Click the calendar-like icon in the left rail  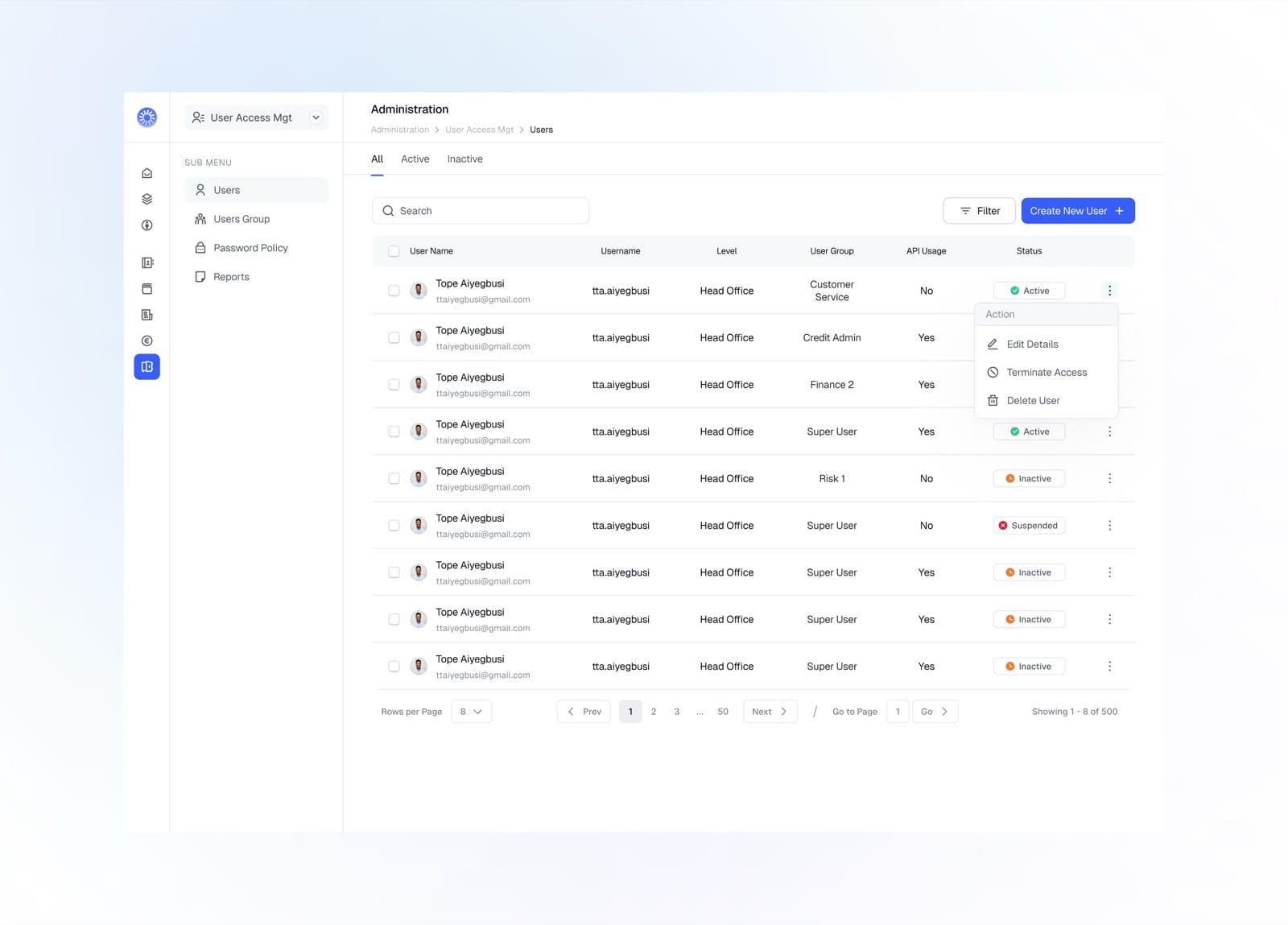[x=147, y=289]
